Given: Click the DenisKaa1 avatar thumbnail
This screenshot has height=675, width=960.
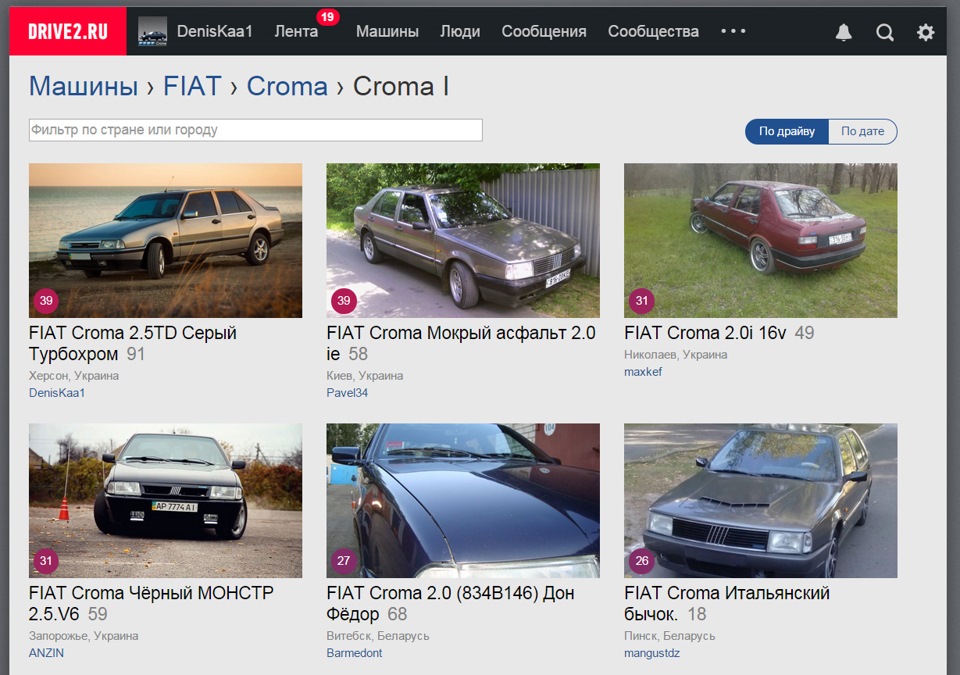Looking at the screenshot, I should click(x=152, y=31).
